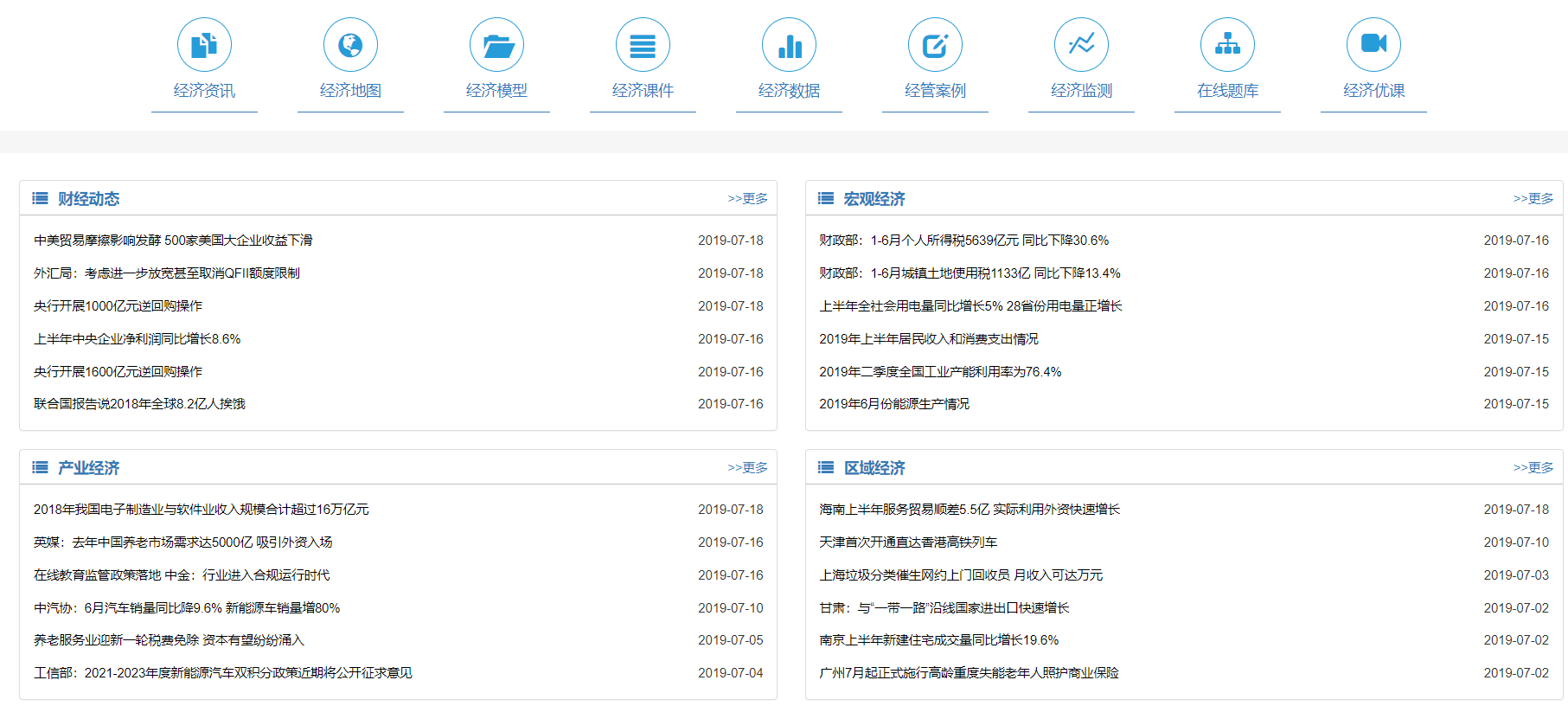The image size is (1568, 706).
Task: Open the 经济监测 line chart icon
Action: coord(1081,45)
